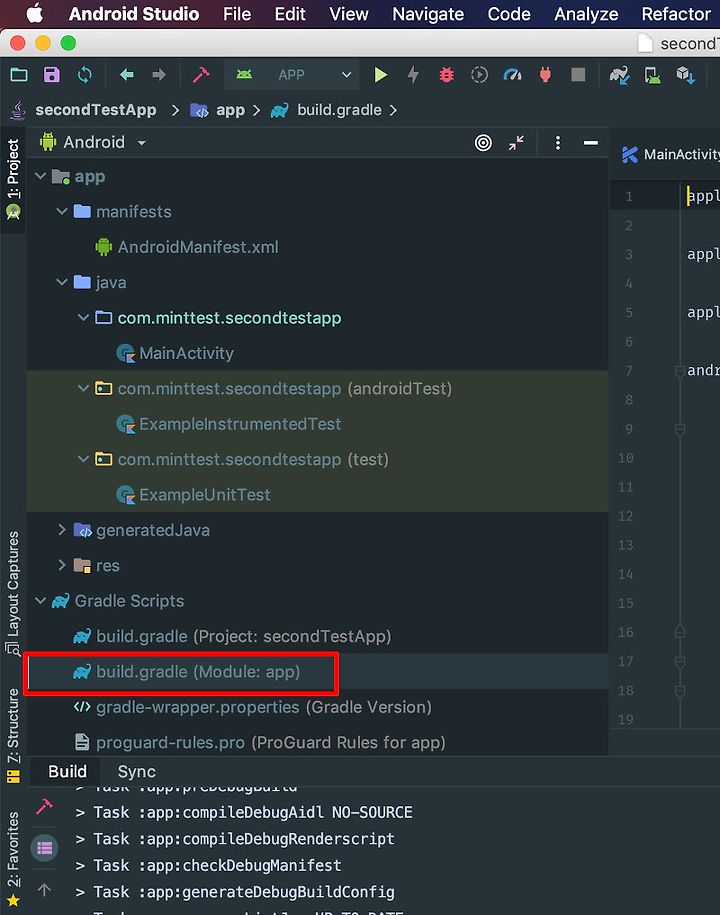The width and height of the screenshot is (720, 915).
Task: Sync project with Gradle files elephant icon
Action: point(619,75)
